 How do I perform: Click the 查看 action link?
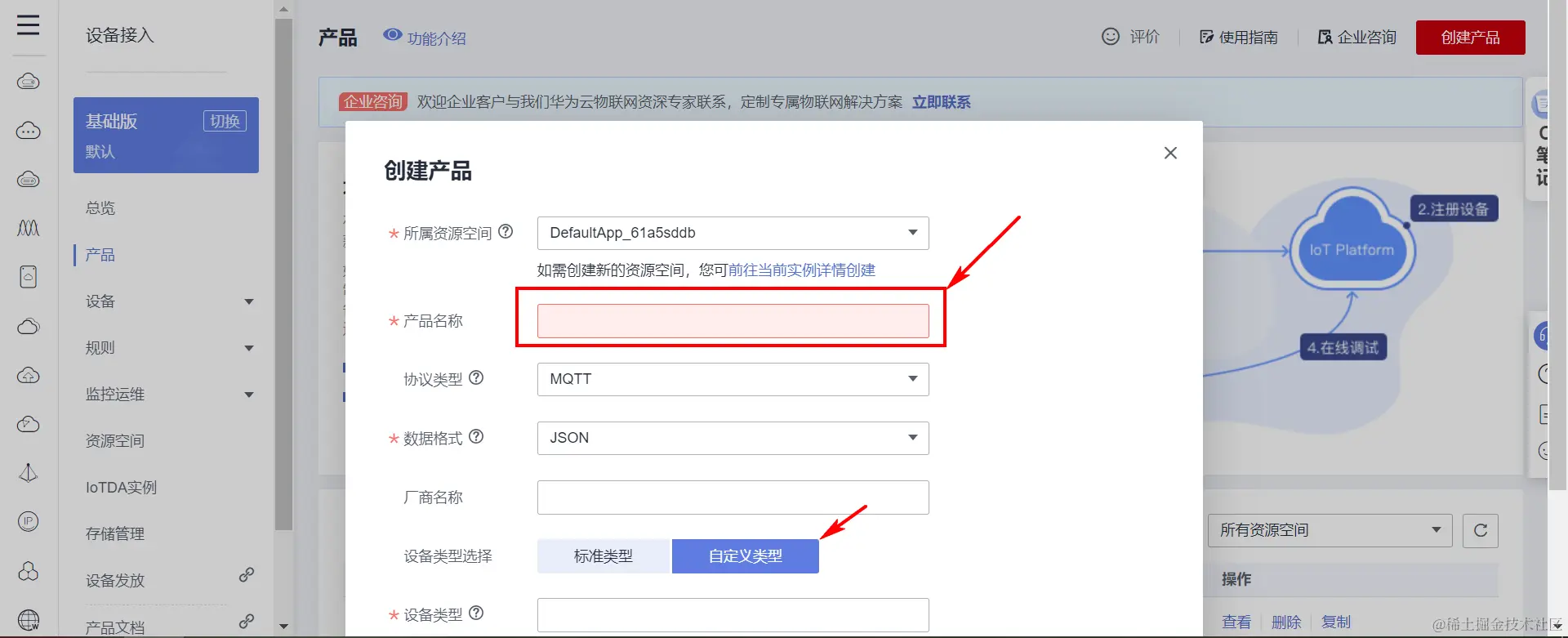[1236, 622]
